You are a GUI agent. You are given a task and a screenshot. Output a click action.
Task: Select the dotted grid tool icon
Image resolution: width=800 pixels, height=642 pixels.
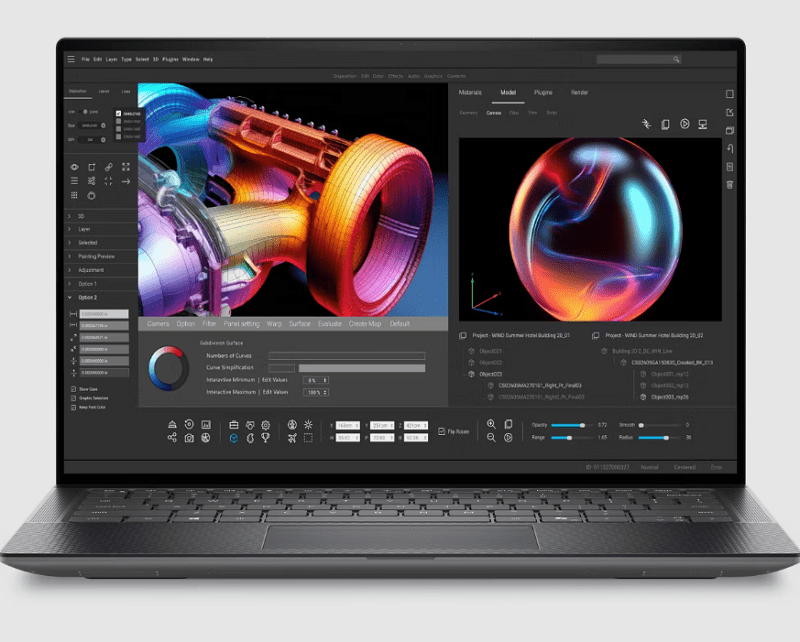coord(74,195)
